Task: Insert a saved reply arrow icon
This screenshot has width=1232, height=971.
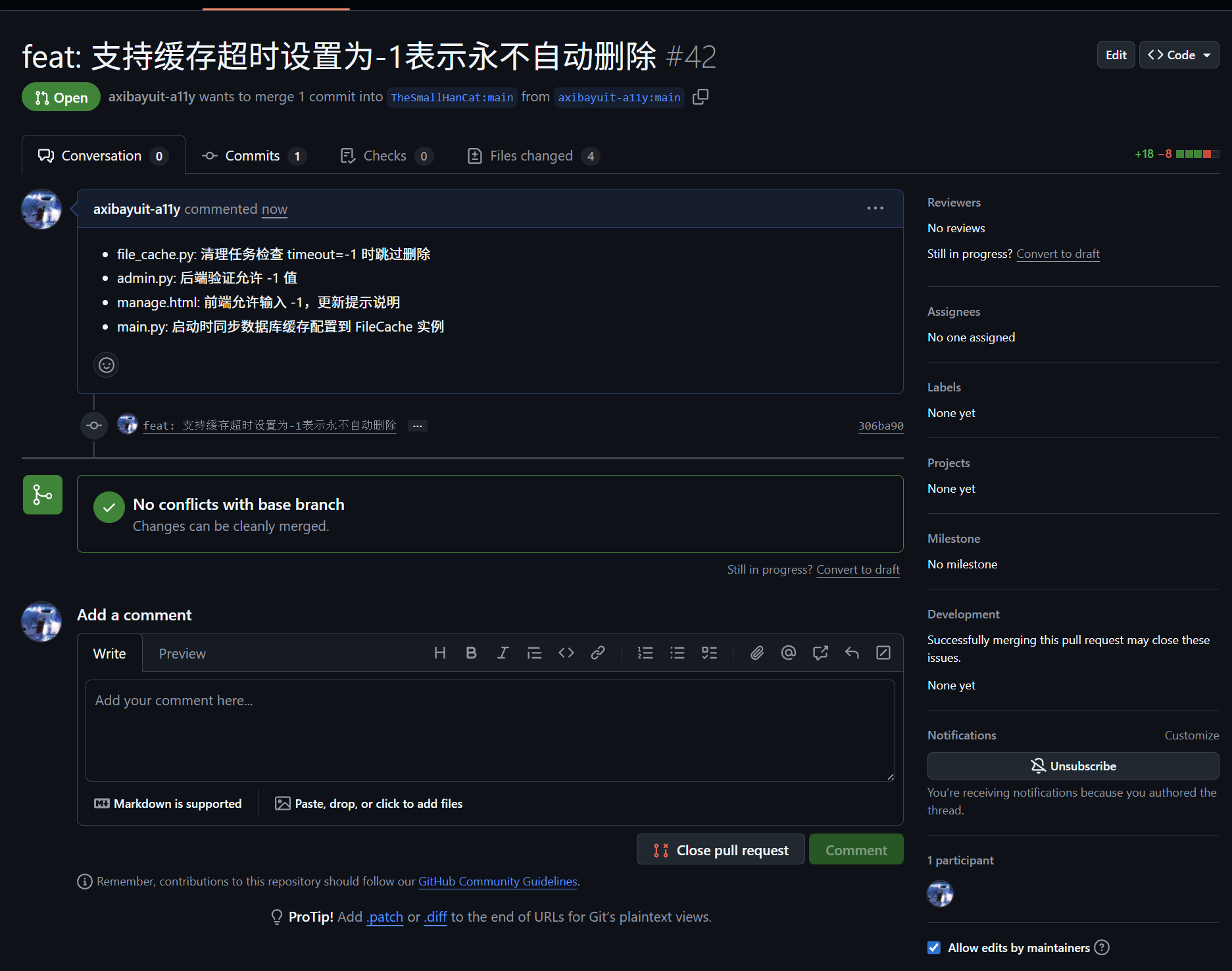Action: coord(852,653)
